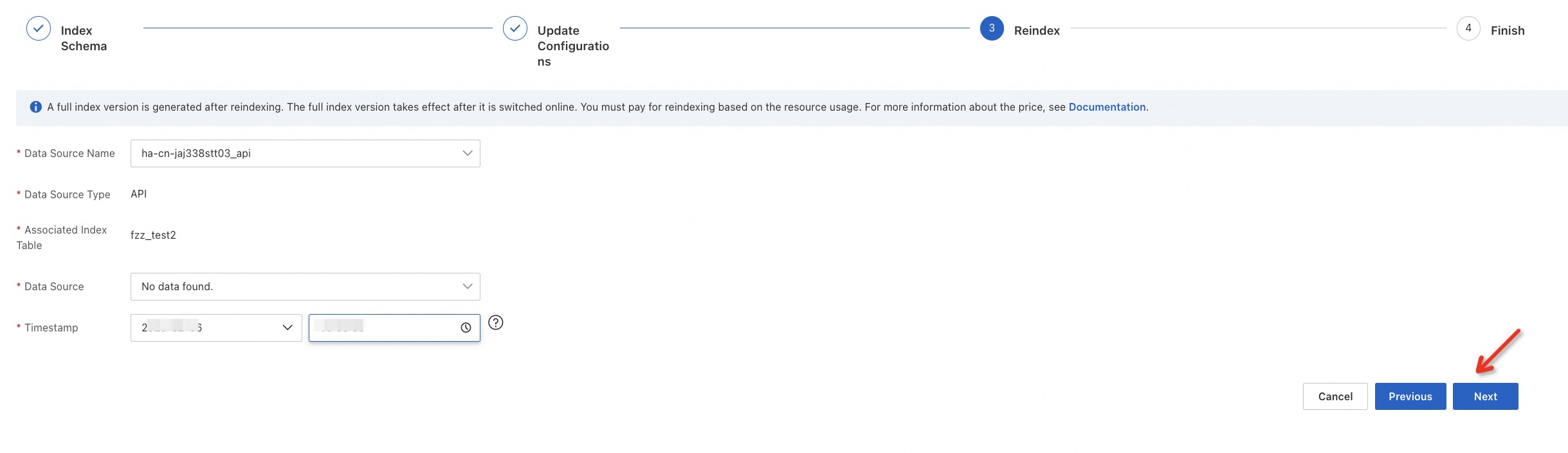
Task: Select the Reindex step label
Action: click(1037, 30)
